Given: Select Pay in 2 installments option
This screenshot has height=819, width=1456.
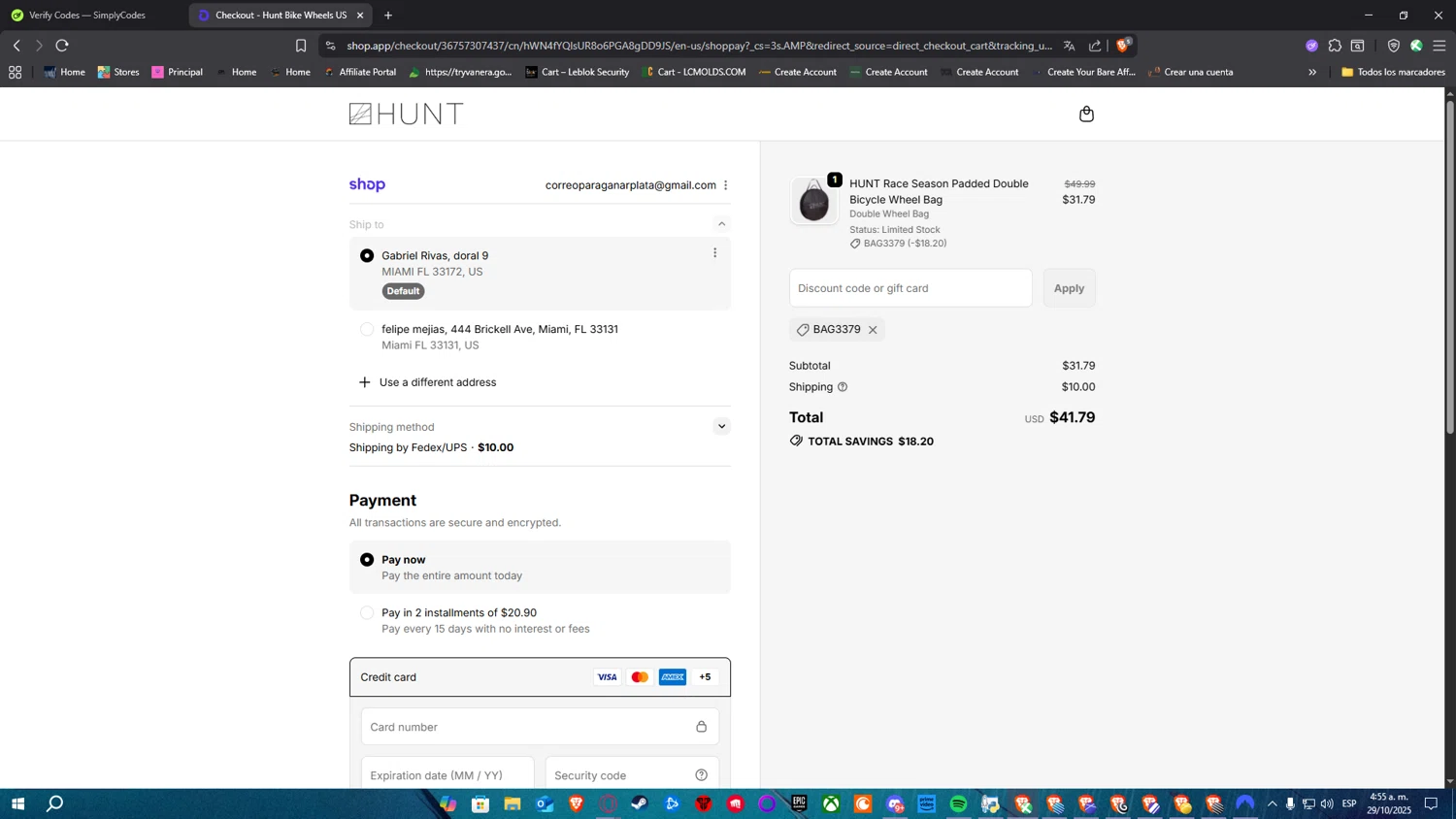Looking at the screenshot, I should pos(367,613).
